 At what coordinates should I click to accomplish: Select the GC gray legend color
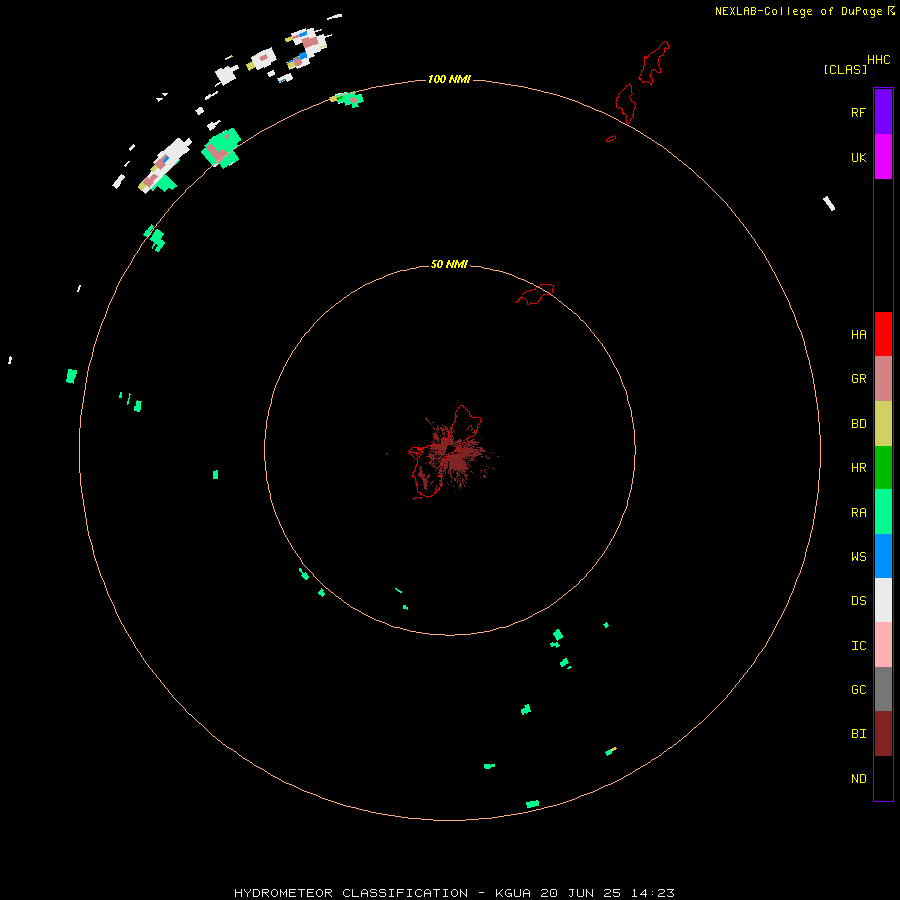883,689
